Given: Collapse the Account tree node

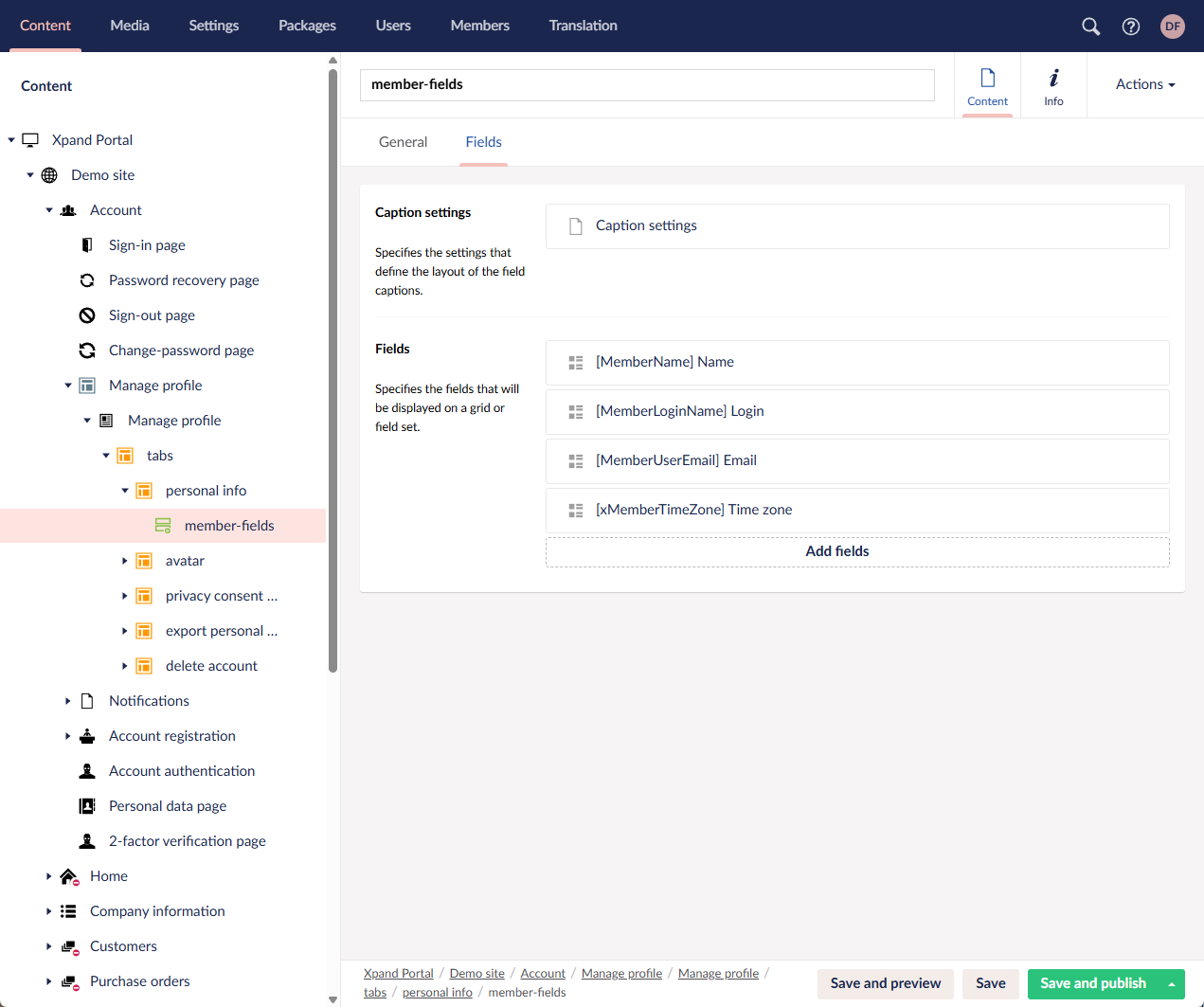Looking at the screenshot, I should tap(49, 210).
